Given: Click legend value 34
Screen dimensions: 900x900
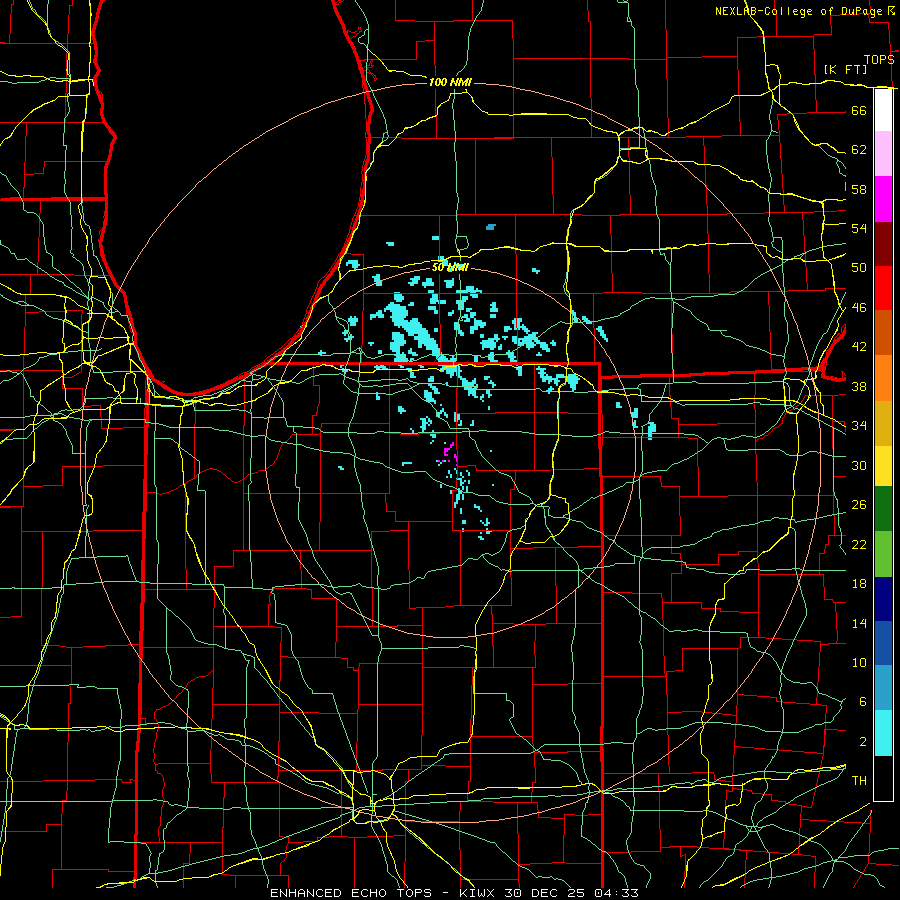Looking at the screenshot, I should (859, 426).
